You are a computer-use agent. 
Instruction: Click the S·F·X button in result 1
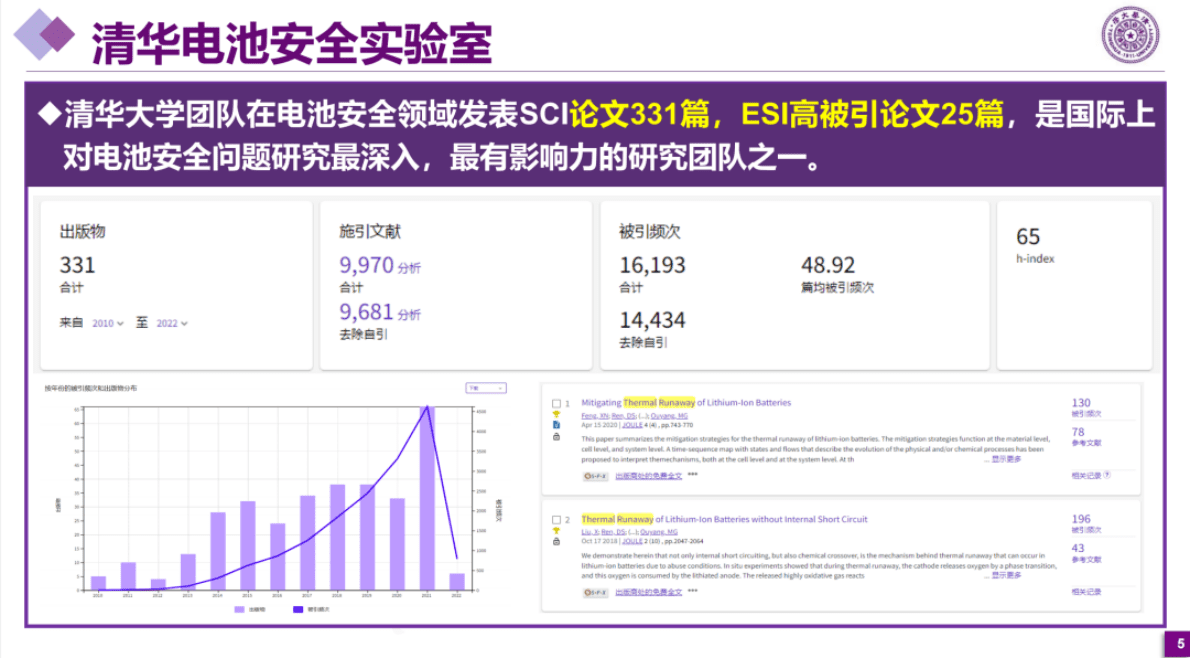596,476
